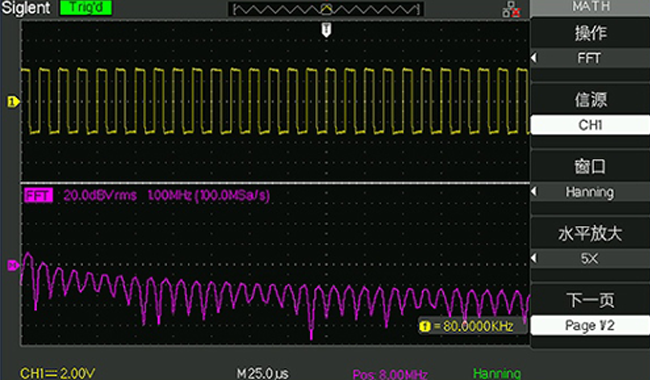Click the Siglent logo
The width and height of the screenshot is (650, 380).
click(26, 8)
